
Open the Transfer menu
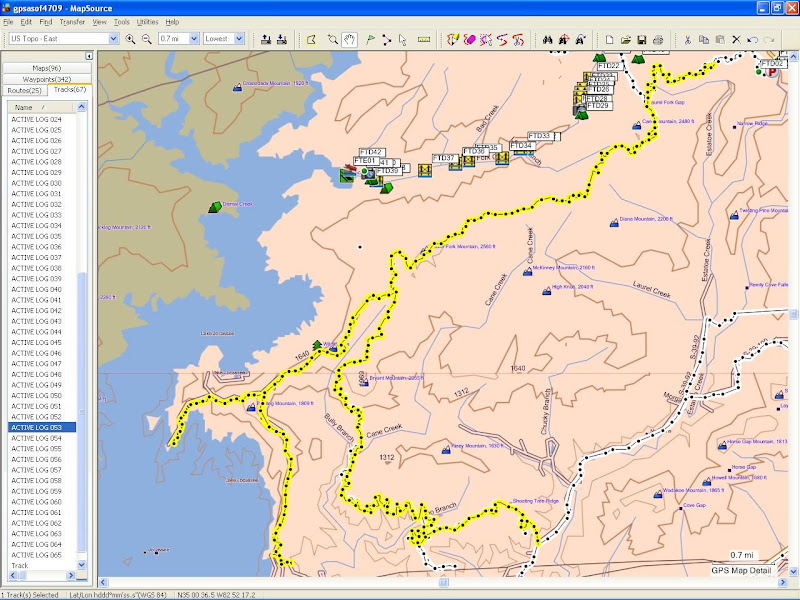[72, 22]
